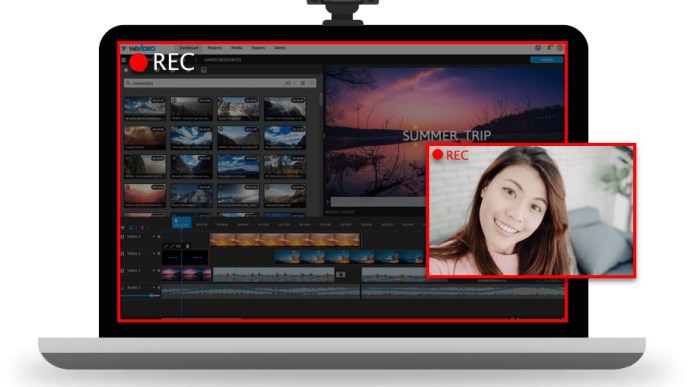Select the audio waveform clip on Audio 1
The width and height of the screenshot is (688, 387).
[x=261, y=291]
